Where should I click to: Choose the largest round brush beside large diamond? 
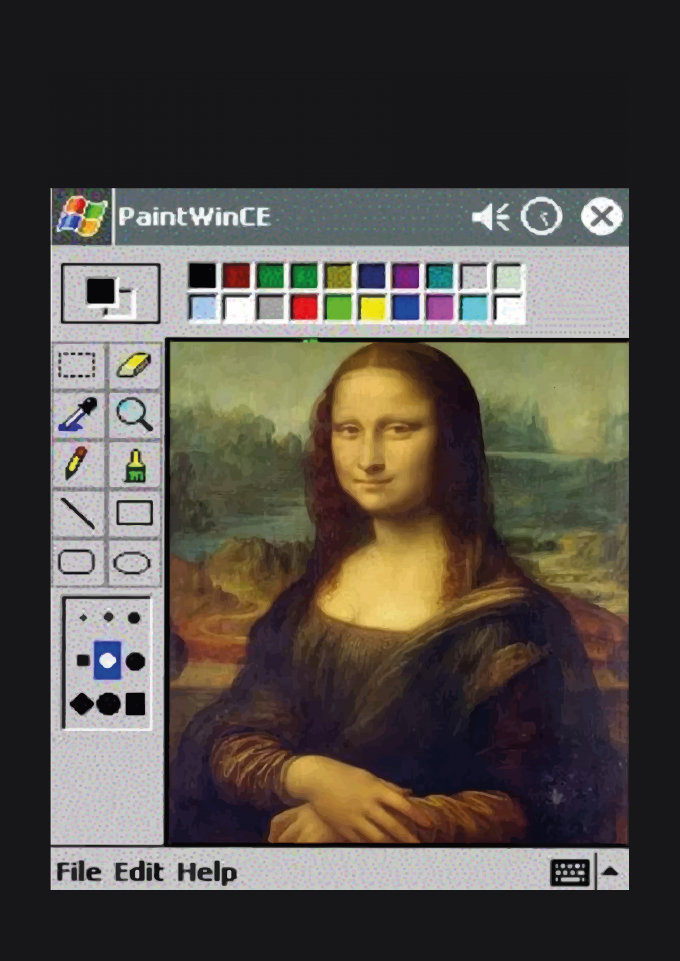point(108,704)
